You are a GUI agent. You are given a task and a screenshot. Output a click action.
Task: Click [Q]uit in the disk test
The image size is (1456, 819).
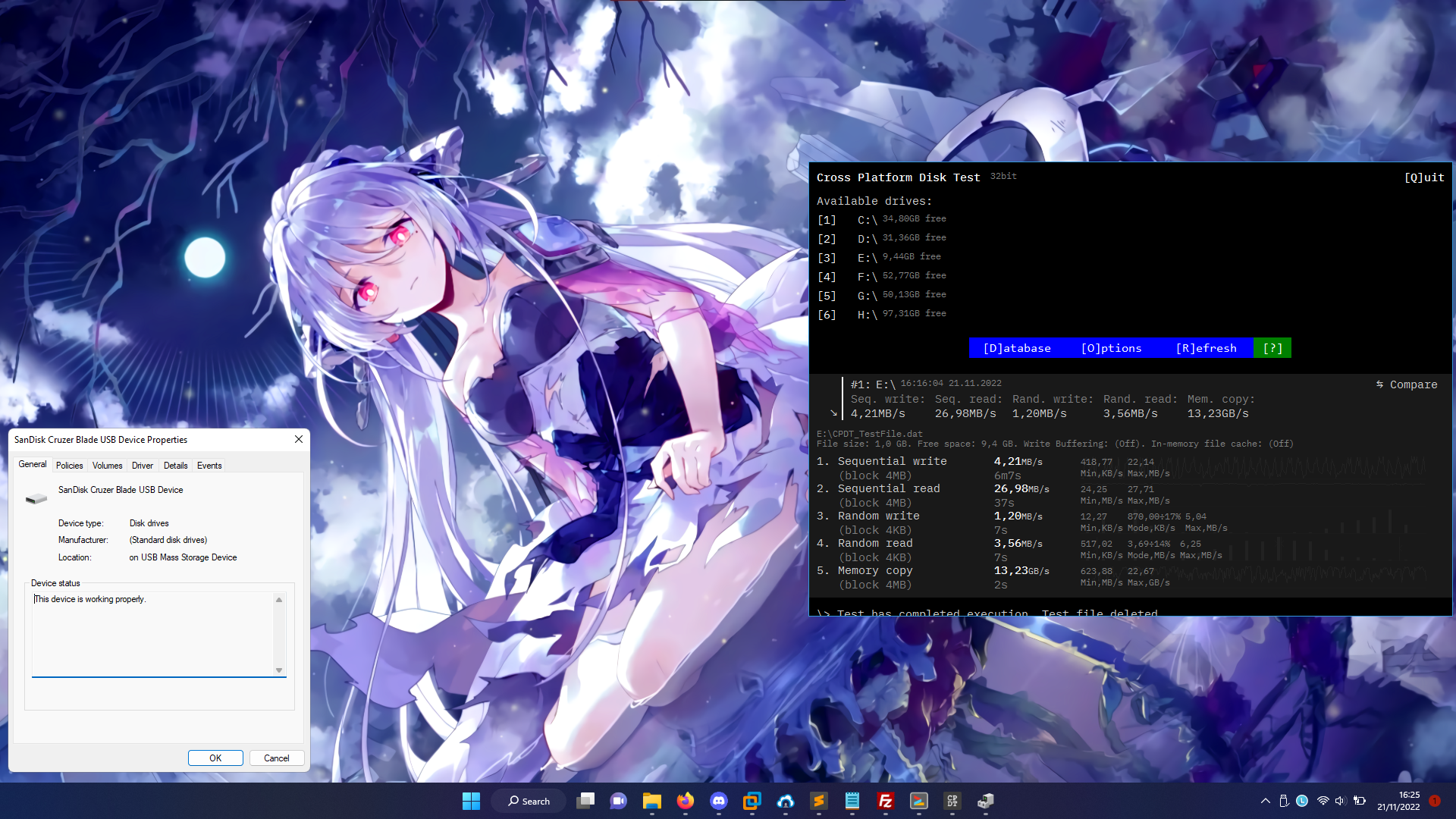(1424, 177)
